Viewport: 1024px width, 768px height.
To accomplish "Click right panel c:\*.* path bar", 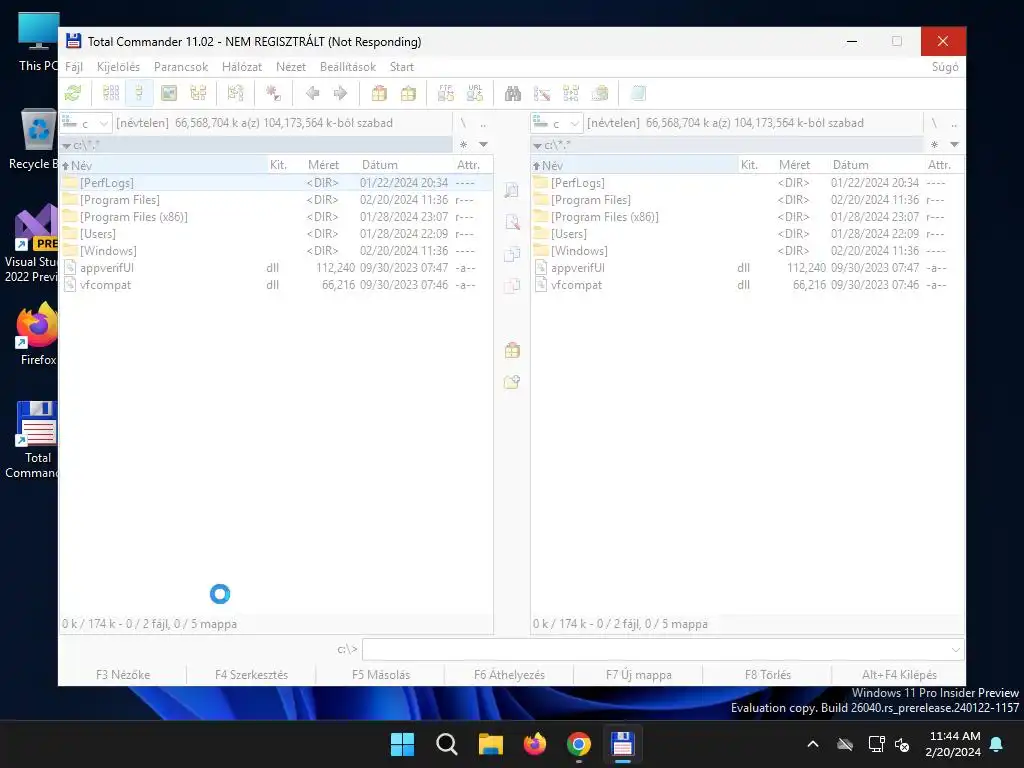I will coord(727,144).
